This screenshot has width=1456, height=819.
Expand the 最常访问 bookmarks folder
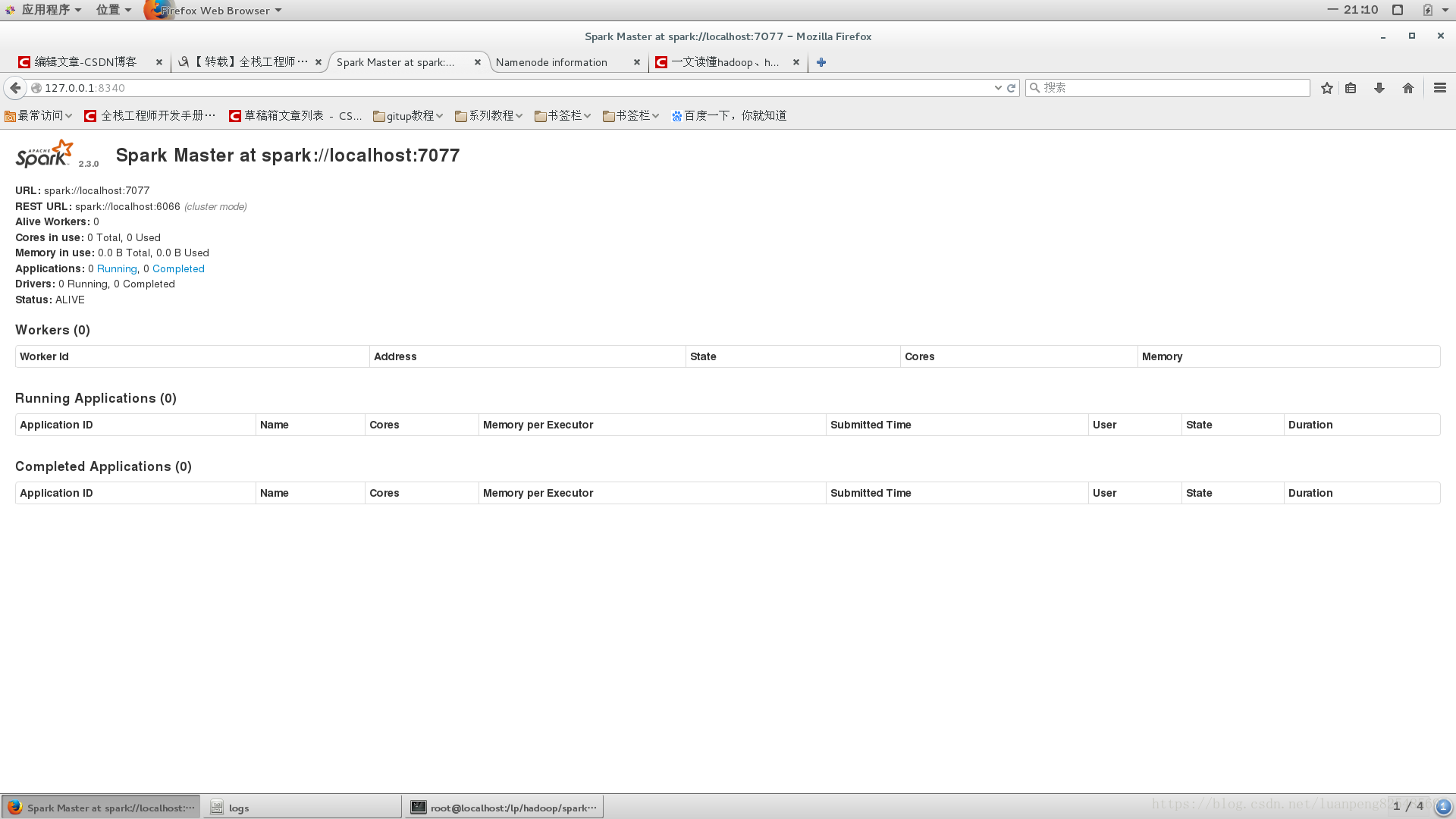(38, 116)
